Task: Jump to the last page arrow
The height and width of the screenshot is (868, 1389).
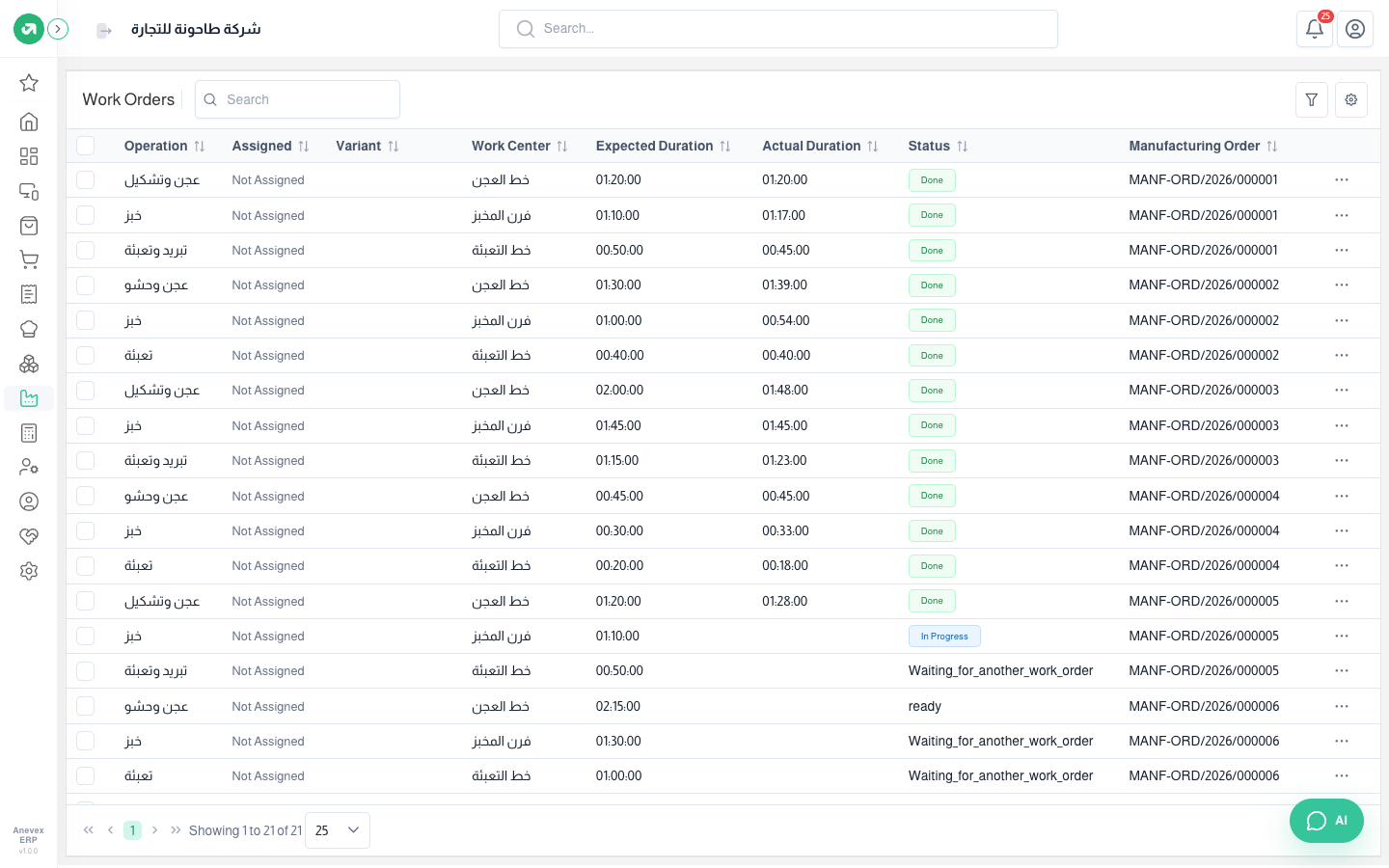Action: point(176,830)
